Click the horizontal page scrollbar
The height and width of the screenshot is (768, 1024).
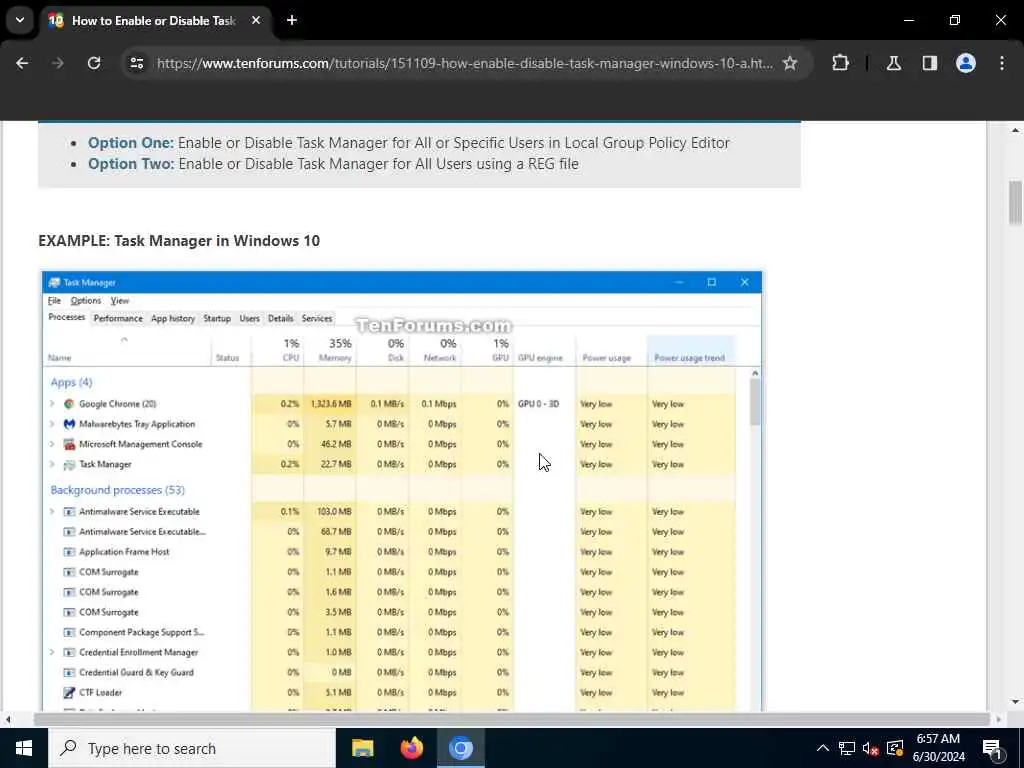pyautogui.click(x=511, y=719)
